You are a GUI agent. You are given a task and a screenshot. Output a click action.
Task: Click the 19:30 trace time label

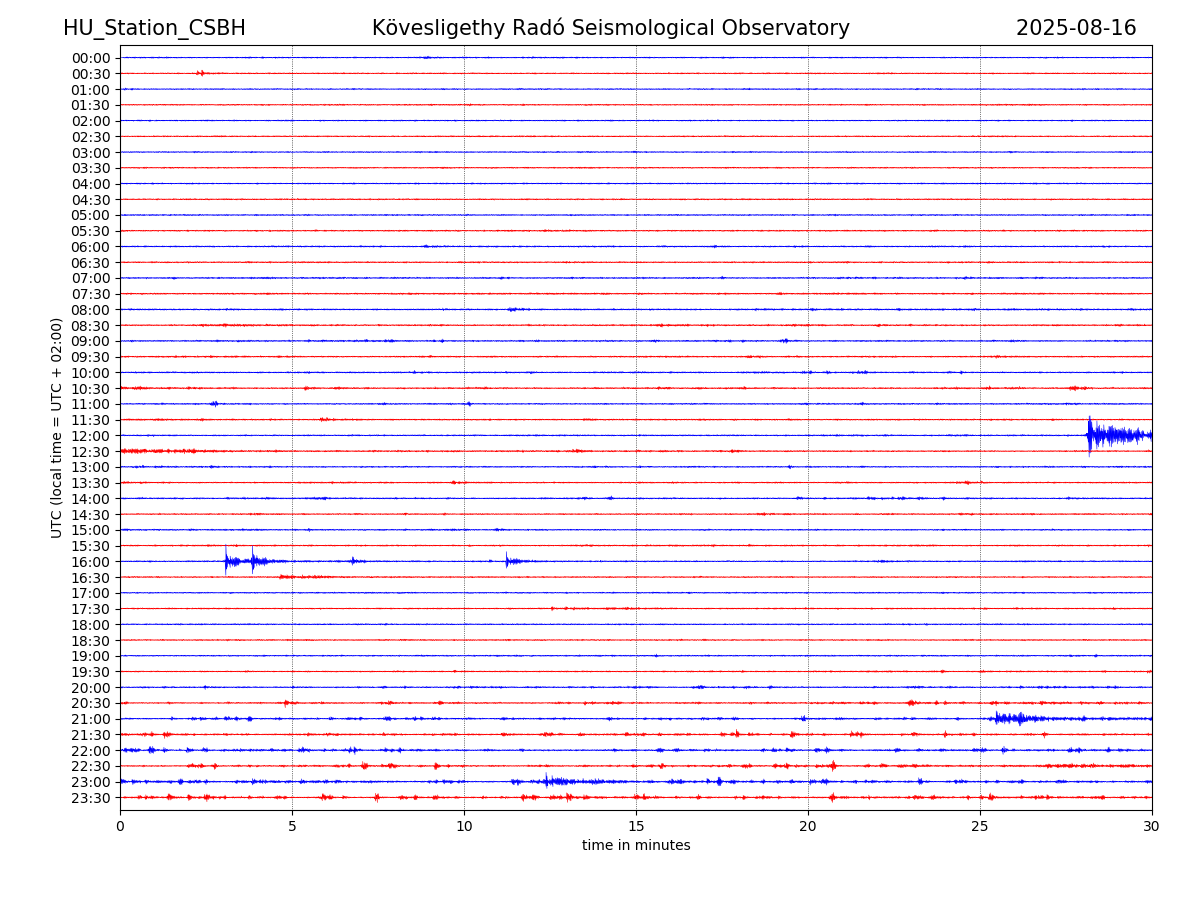click(91, 672)
